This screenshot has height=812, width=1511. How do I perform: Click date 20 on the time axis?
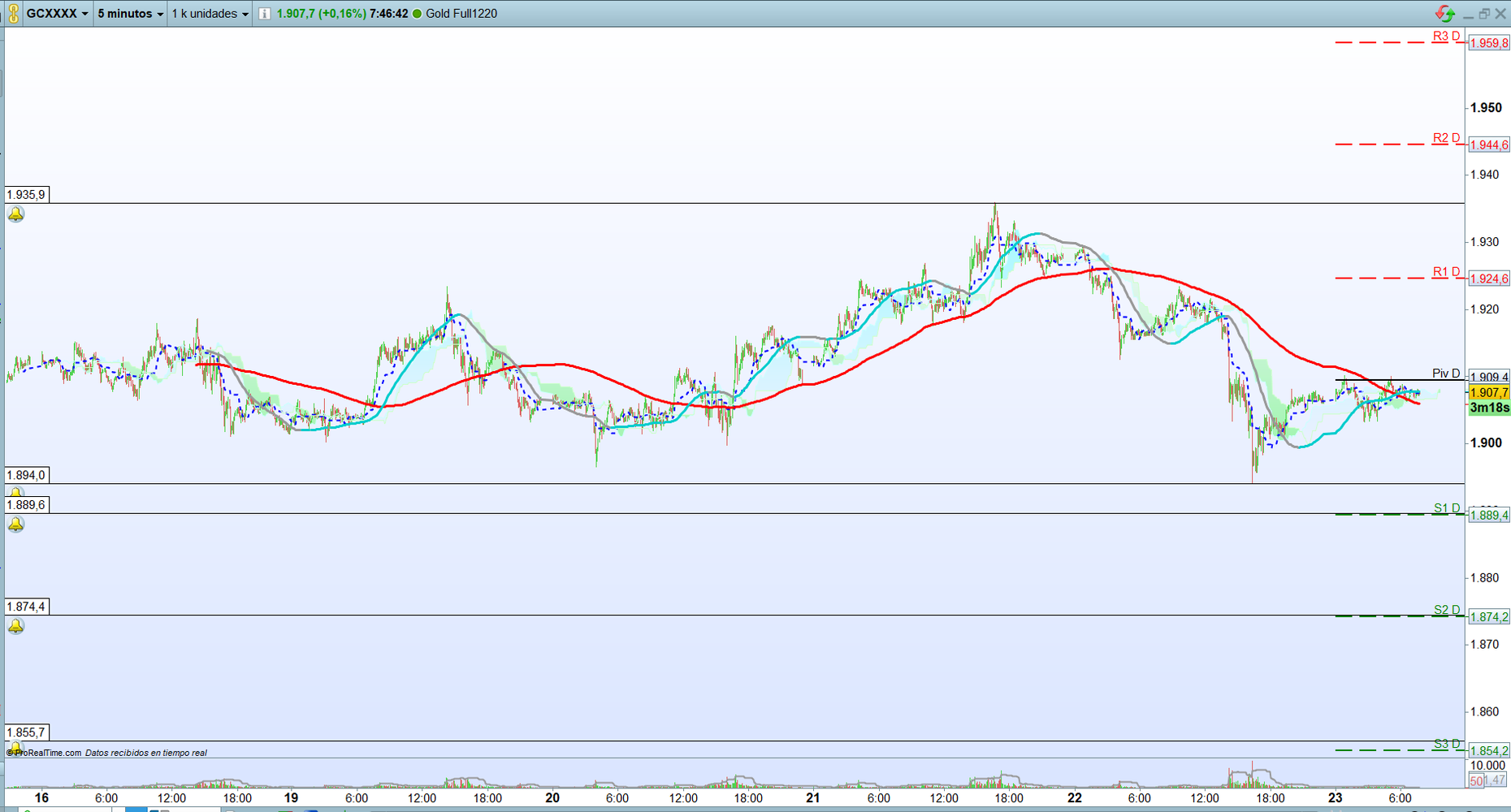[x=552, y=798]
